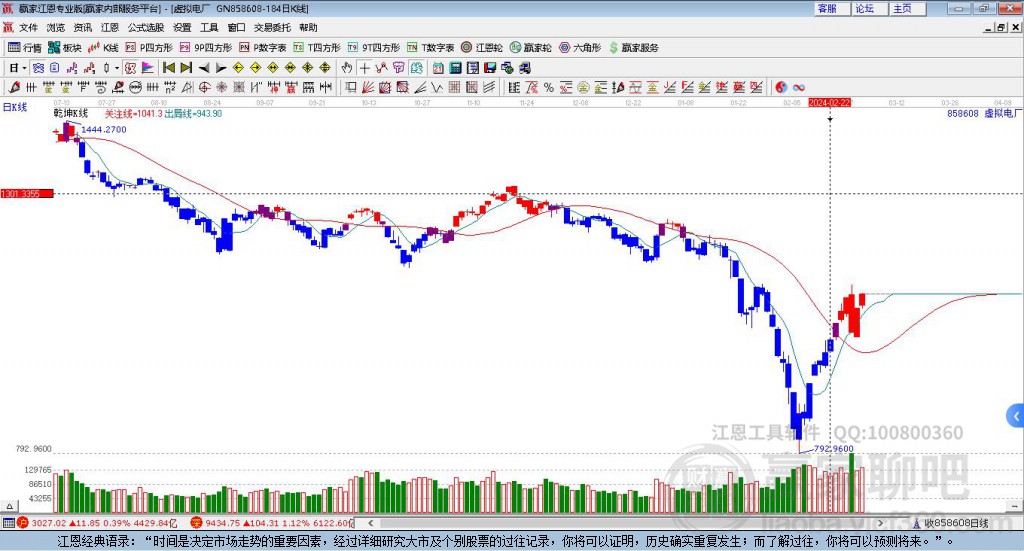Click the 858608 虚拟电厂 stock label
This screenshot has height=551, width=1024.
click(985, 113)
